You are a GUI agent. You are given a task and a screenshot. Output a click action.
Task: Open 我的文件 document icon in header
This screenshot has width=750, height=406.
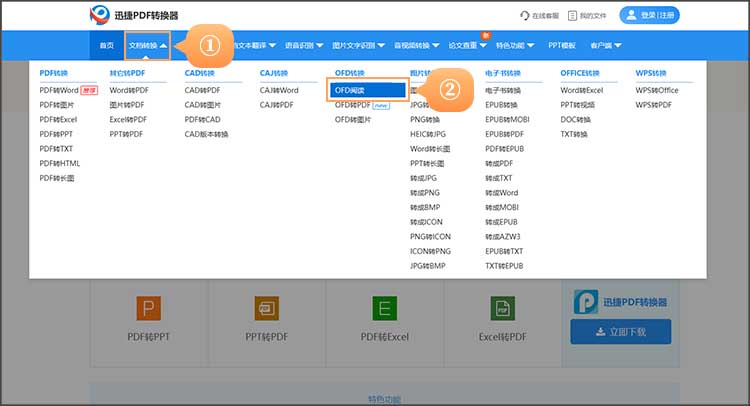point(572,16)
